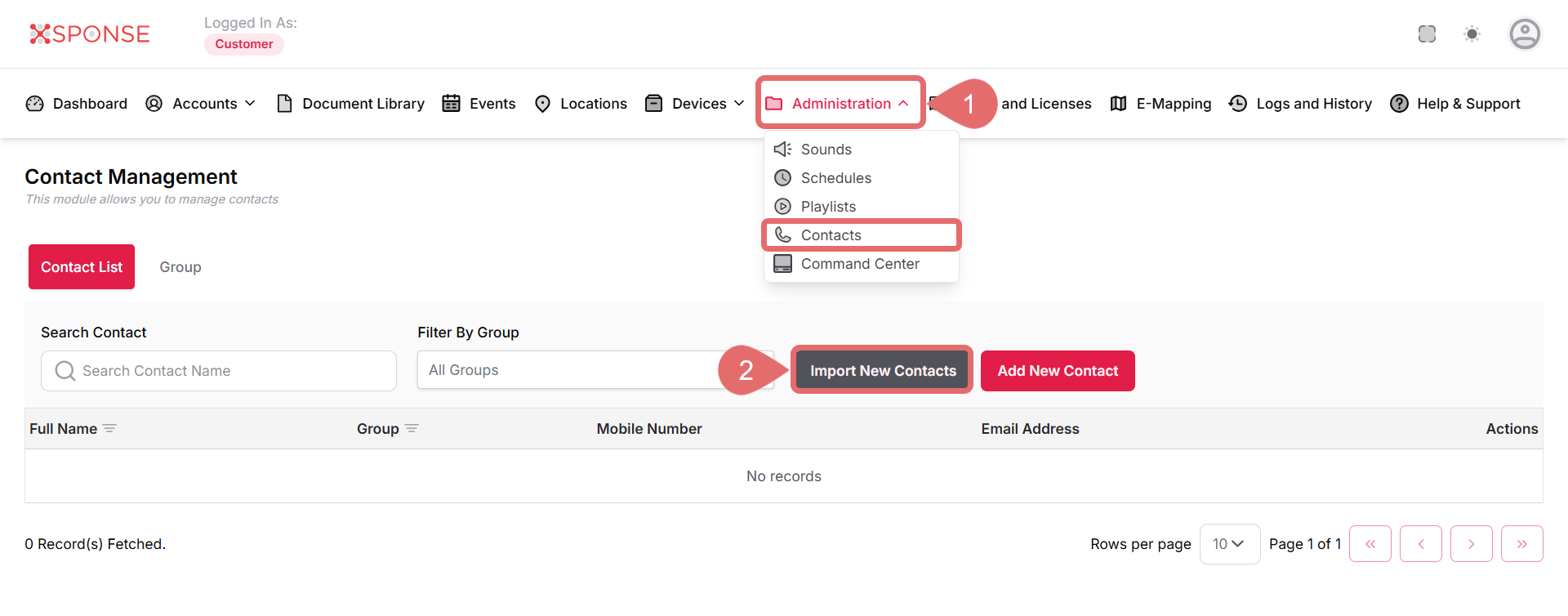Click the user profile avatar icon
The width and height of the screenshot is (1568, 616).
pyautogui.click(x=1524, y=34)
